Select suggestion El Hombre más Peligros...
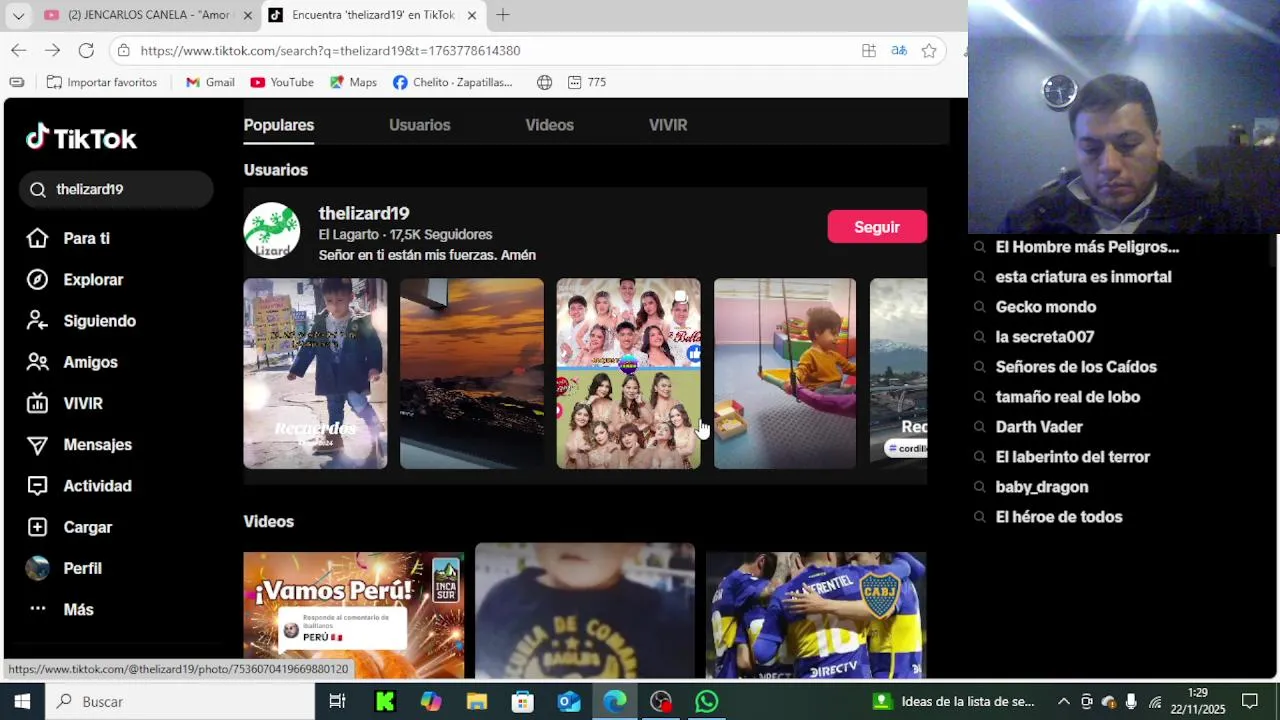This screenshot has width=1280, height=720. pos(1087,247)
